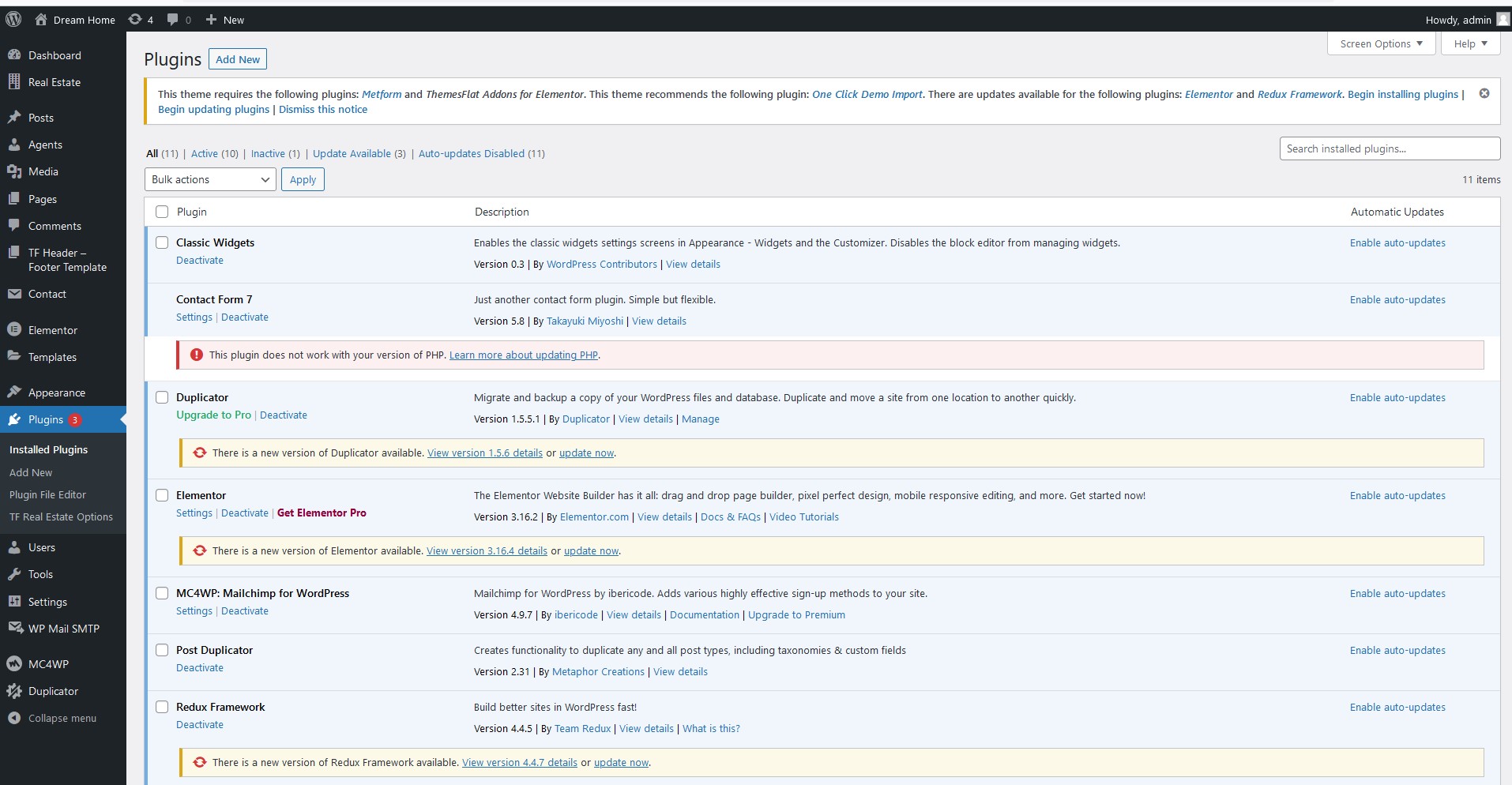Check the MC4WP Mailchimp plugin checkbox
The width and height of the screenshot is (1512, 785).
click(x=162, y=593)
